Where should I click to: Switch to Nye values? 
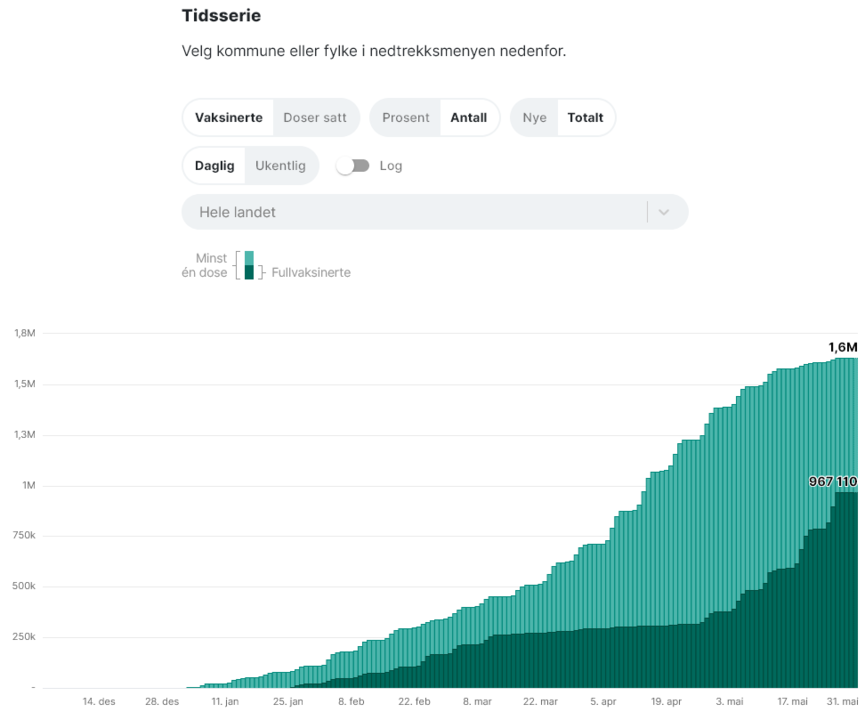tap(534, 118)
